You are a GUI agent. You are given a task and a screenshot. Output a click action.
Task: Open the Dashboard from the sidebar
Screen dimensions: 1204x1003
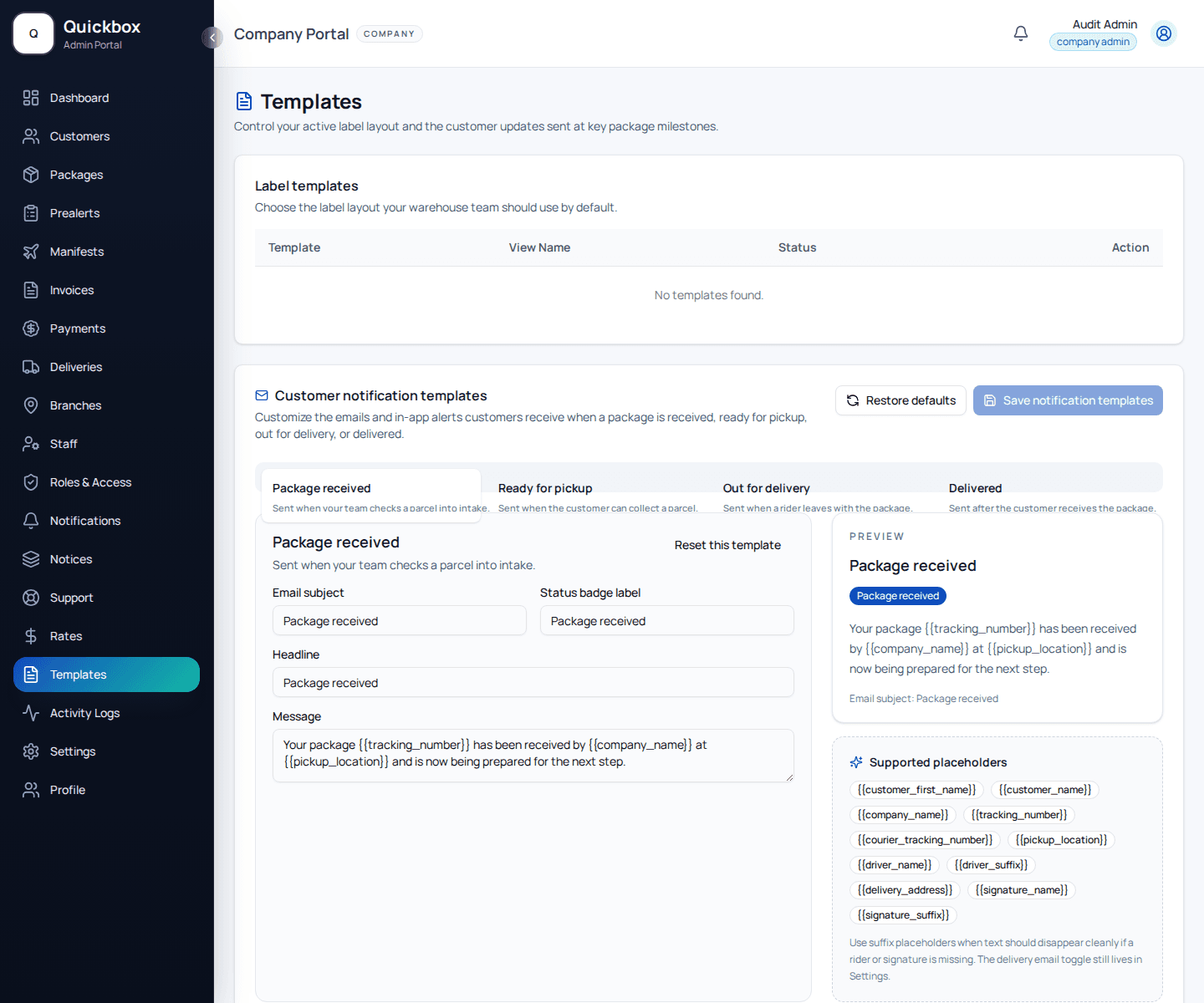coord(31,98)
